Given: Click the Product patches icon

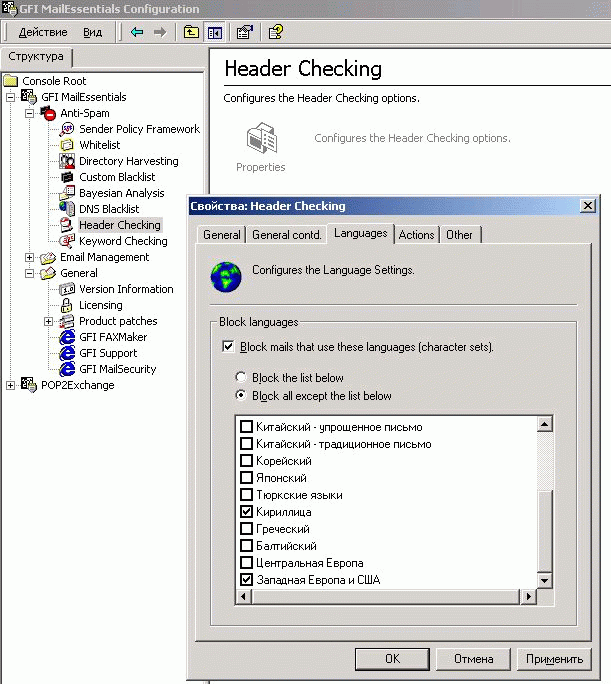Looking at the screenshot, I should [67, 321].
